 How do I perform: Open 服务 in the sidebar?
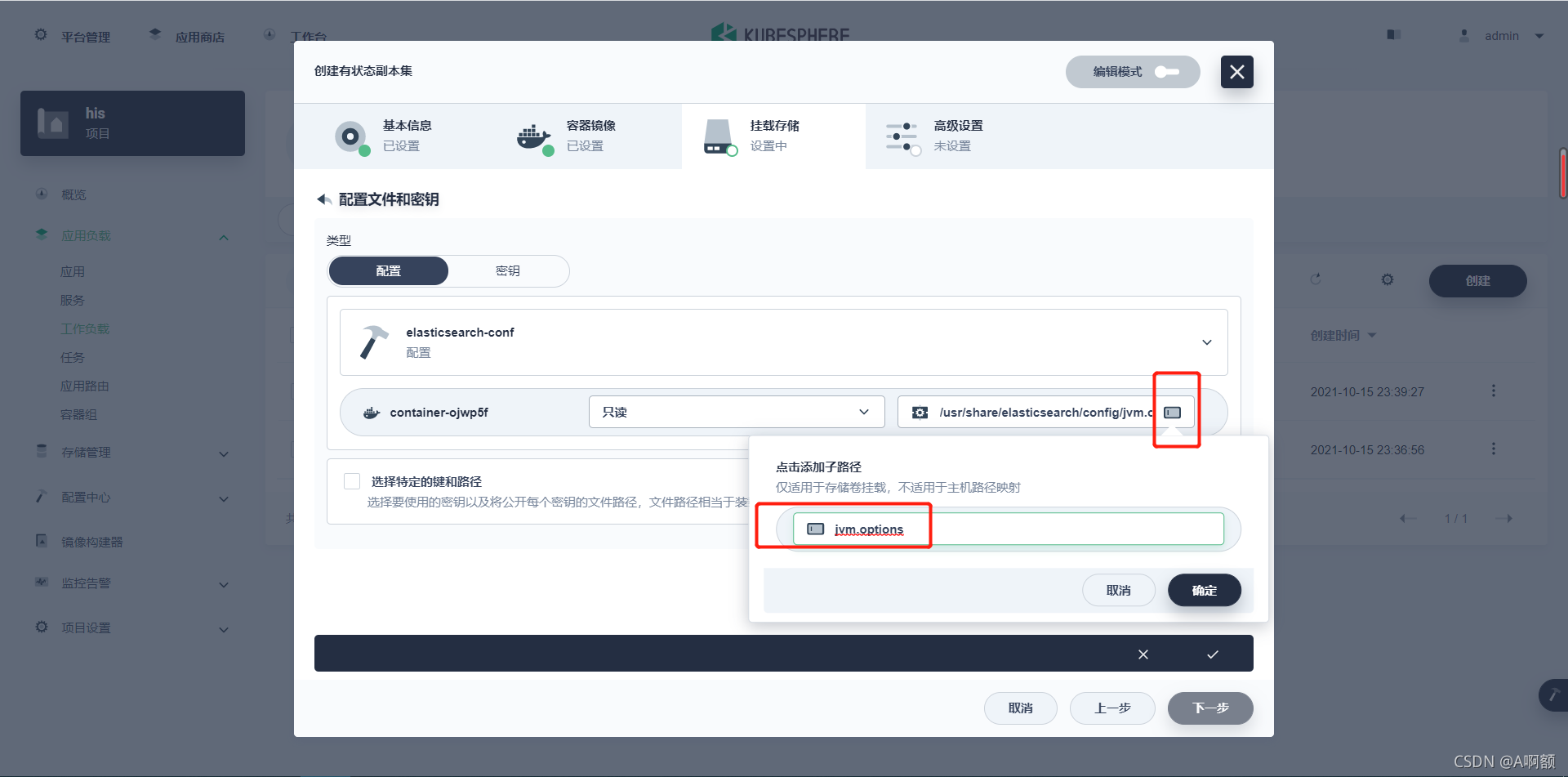[73, 300]
